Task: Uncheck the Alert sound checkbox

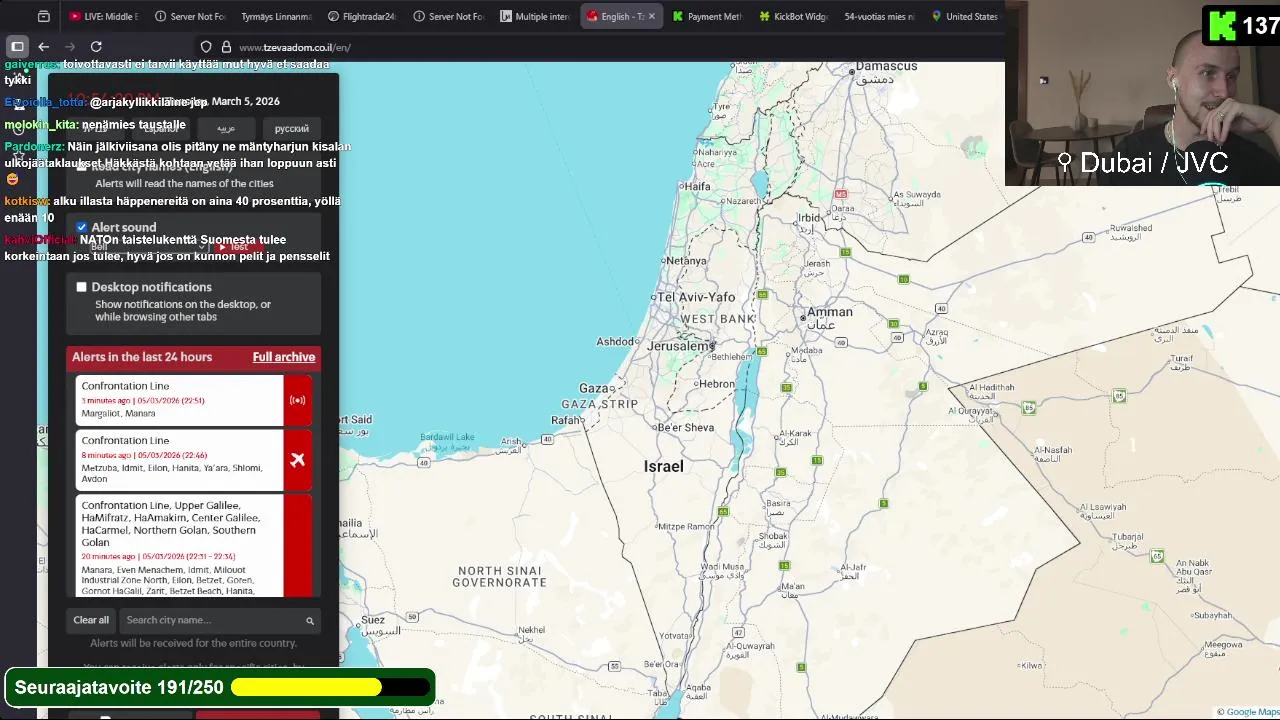Action: [x=82, y=227]
